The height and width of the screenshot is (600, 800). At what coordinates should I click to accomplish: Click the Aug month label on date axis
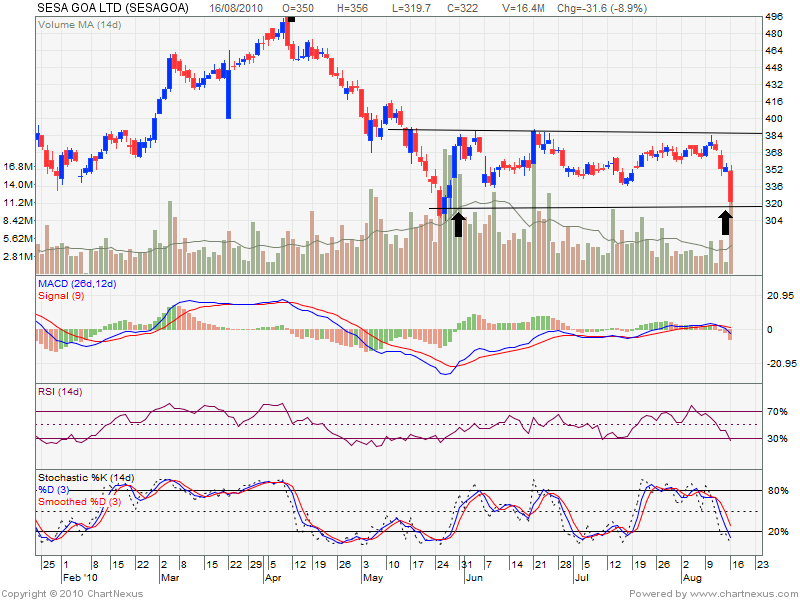[692, 579]
